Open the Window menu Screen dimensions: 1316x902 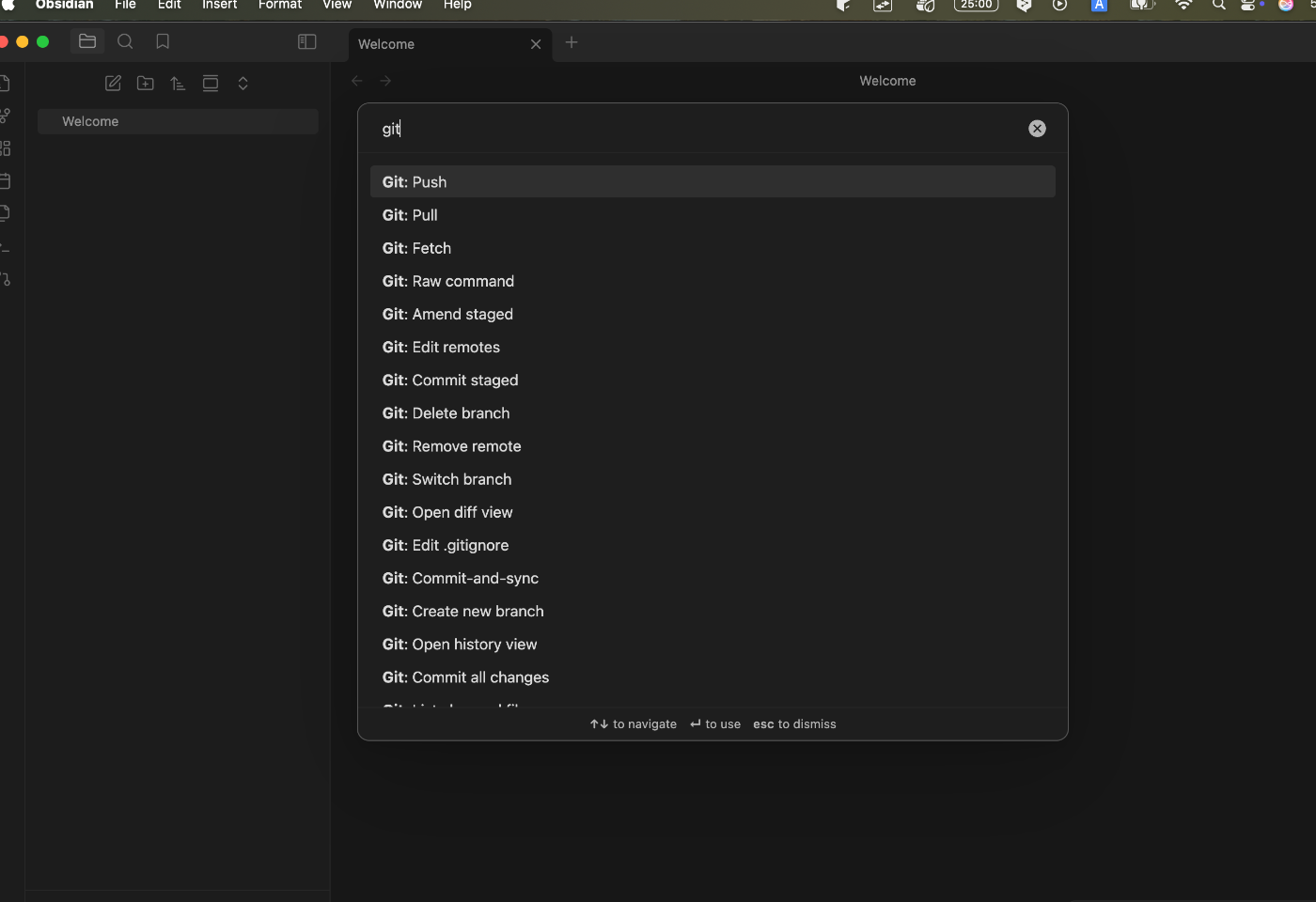[x=398, y=5]
